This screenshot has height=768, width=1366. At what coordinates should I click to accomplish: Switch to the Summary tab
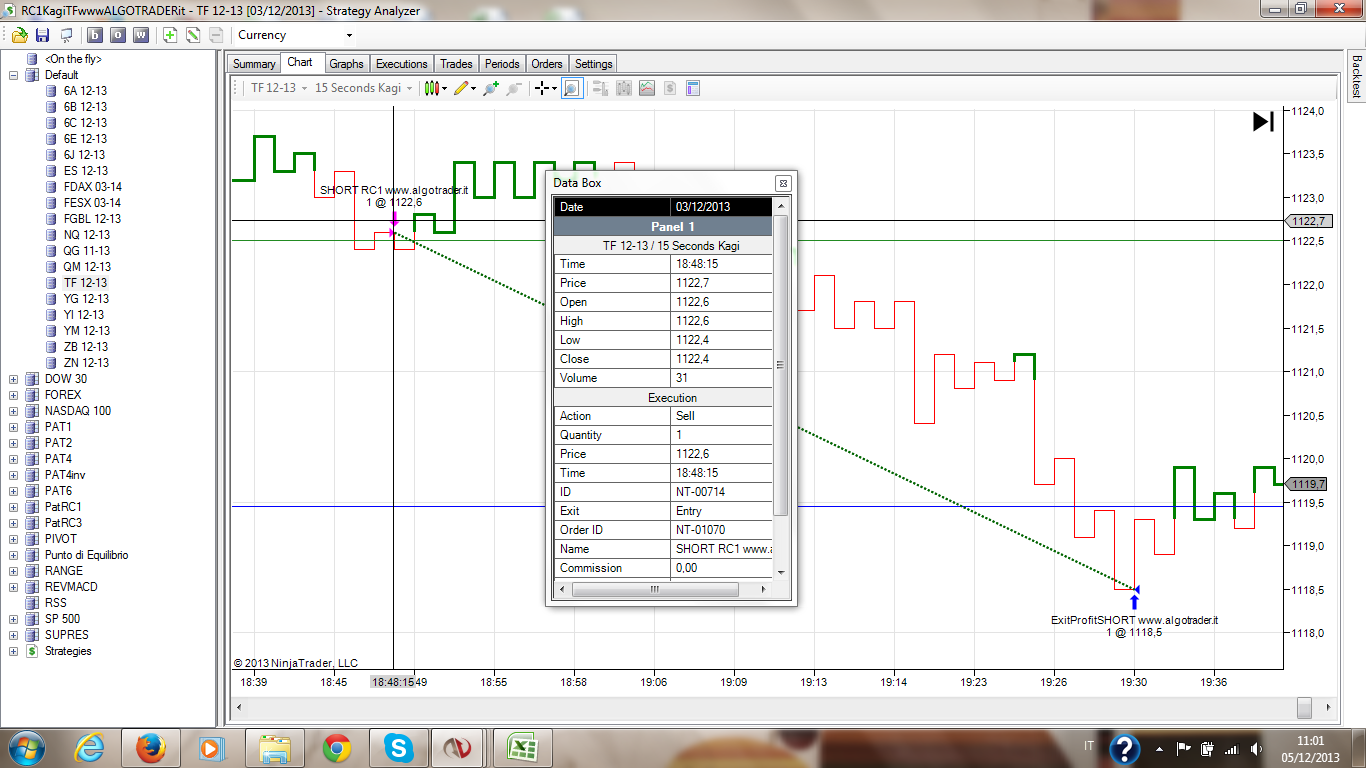[x=254, y=64]
